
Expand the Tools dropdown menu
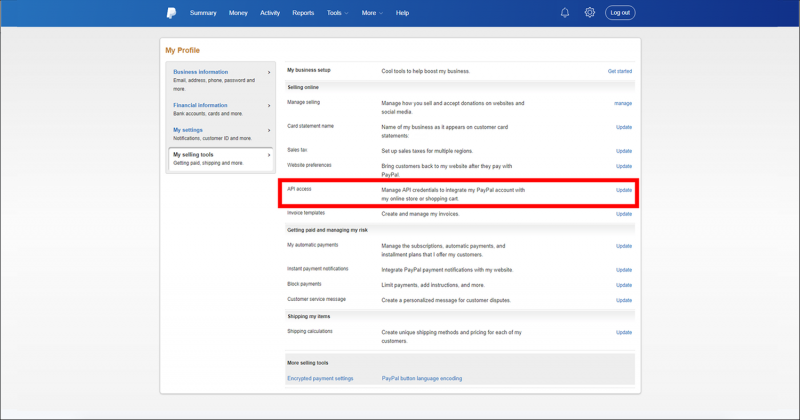pos(337,13)
